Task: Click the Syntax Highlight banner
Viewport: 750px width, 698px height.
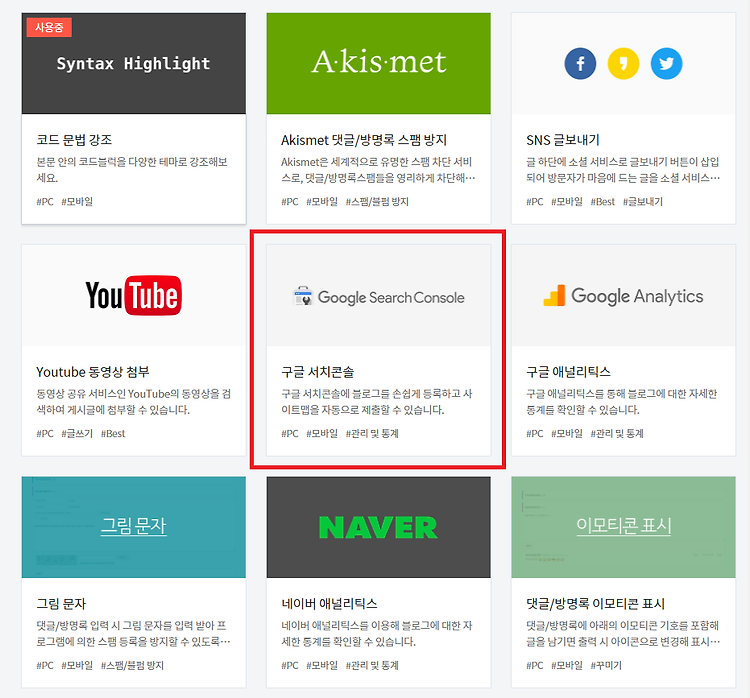Action: click(x=133, y=63)
